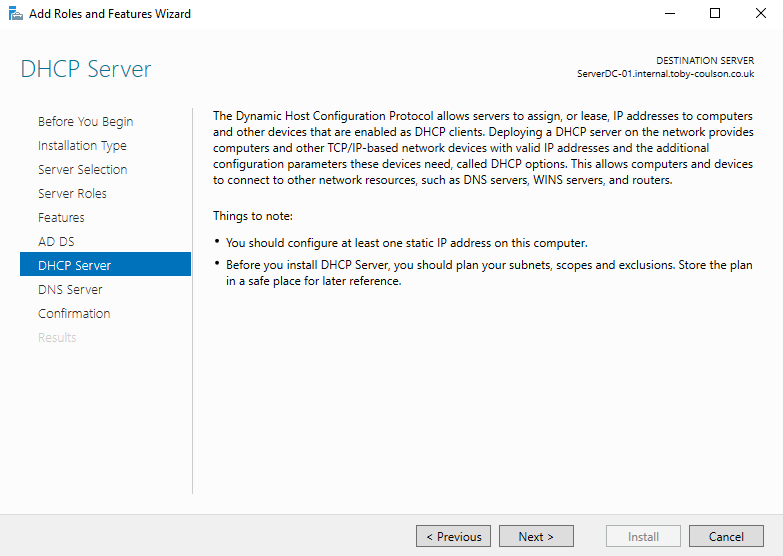Image resolution: width=783 pixels, height=556 pixels.
Task: Select the highlighted DHCP Server step
Action: click(x=75, y=266)
